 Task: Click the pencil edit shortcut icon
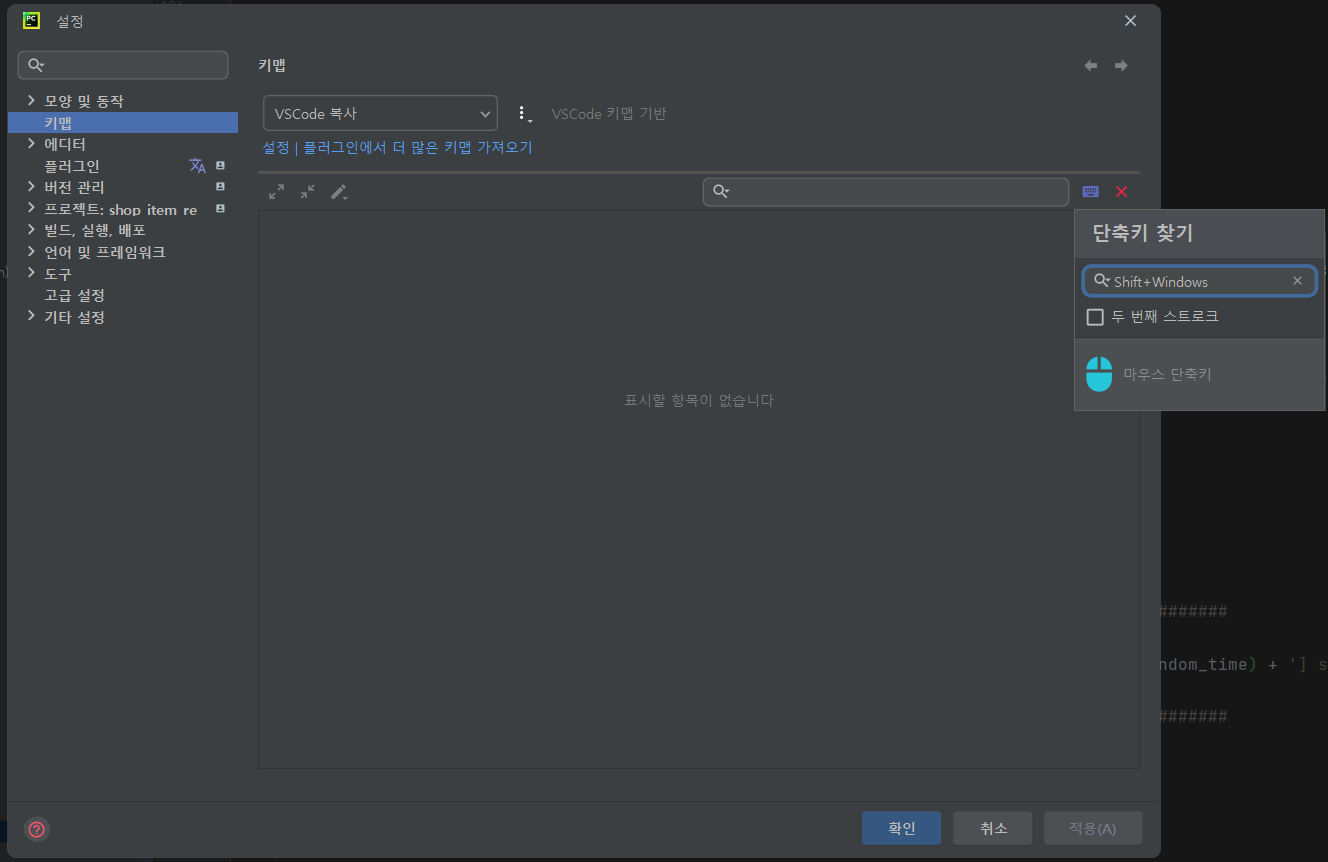click(339, 192)
